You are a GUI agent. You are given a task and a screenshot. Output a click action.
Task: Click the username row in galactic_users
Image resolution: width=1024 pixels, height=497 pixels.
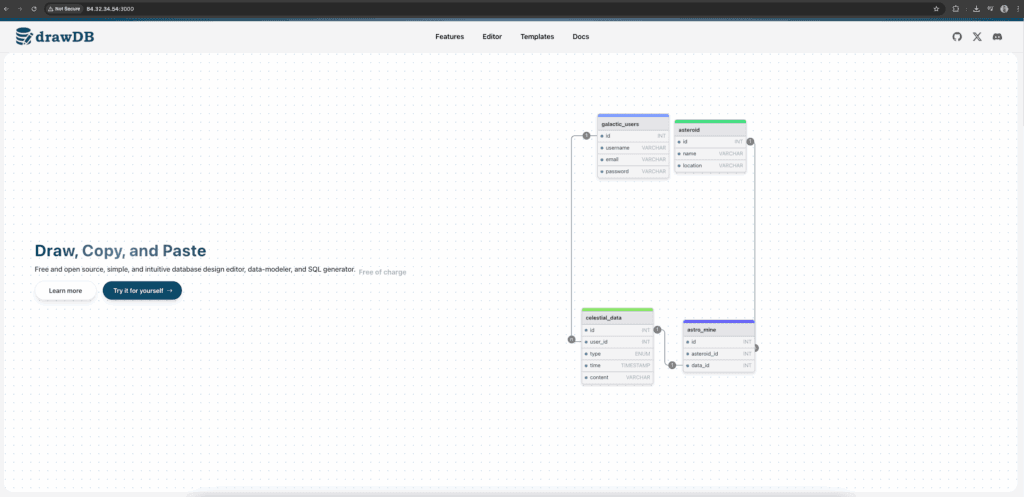click(633, 148)
